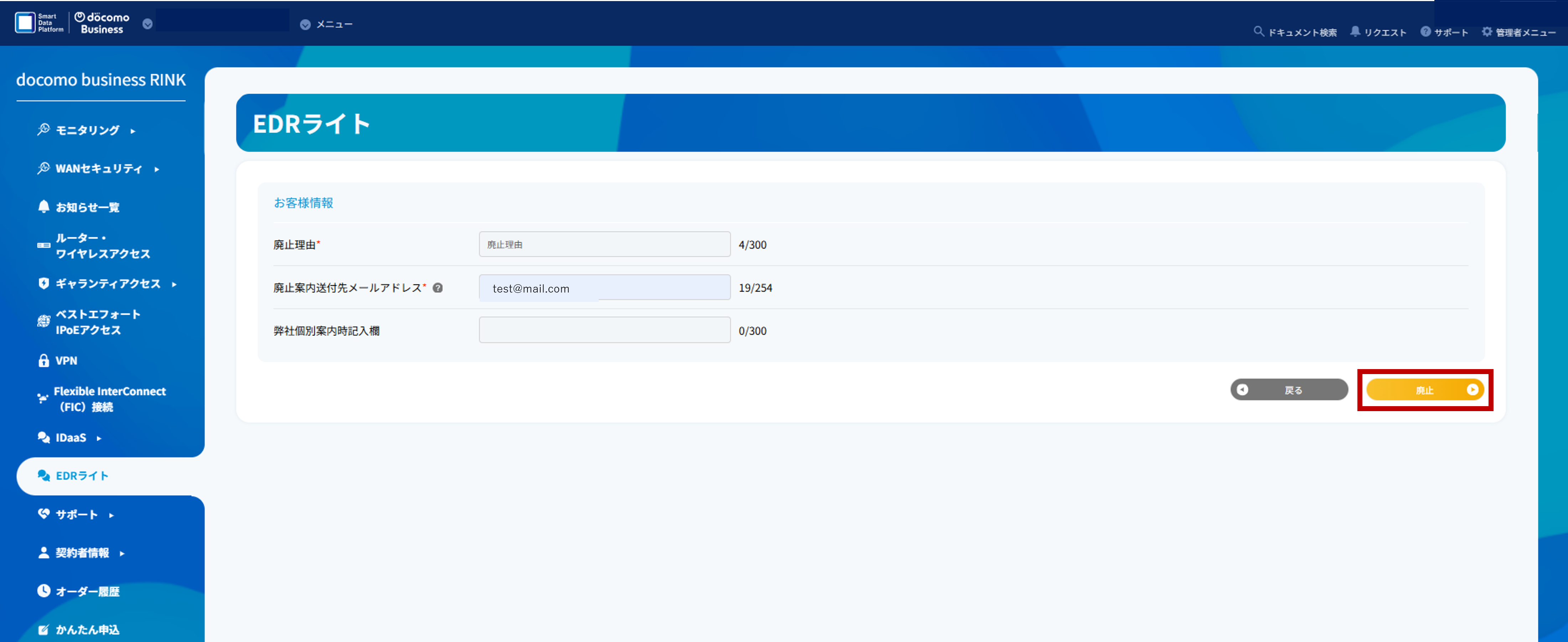
Task: Click the Smart Data Platform logo icon
Action: point(25,22)
